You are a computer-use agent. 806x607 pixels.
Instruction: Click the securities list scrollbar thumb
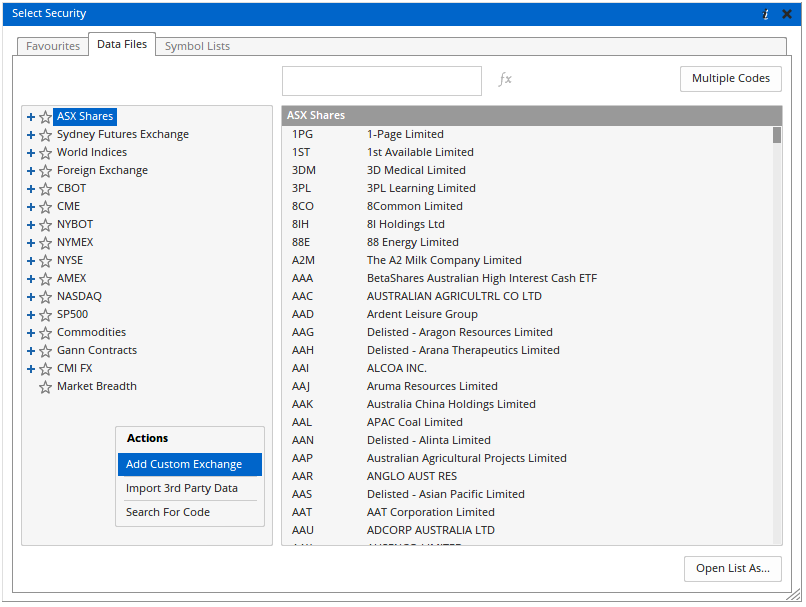777,135
